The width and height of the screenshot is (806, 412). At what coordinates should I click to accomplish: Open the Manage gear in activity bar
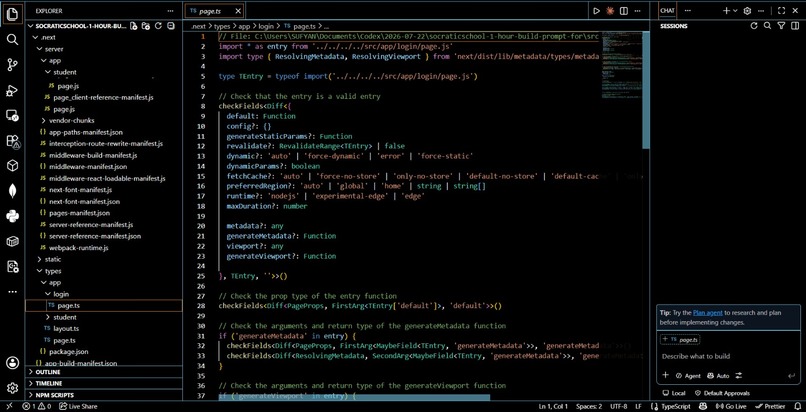[x=12, y=388]
